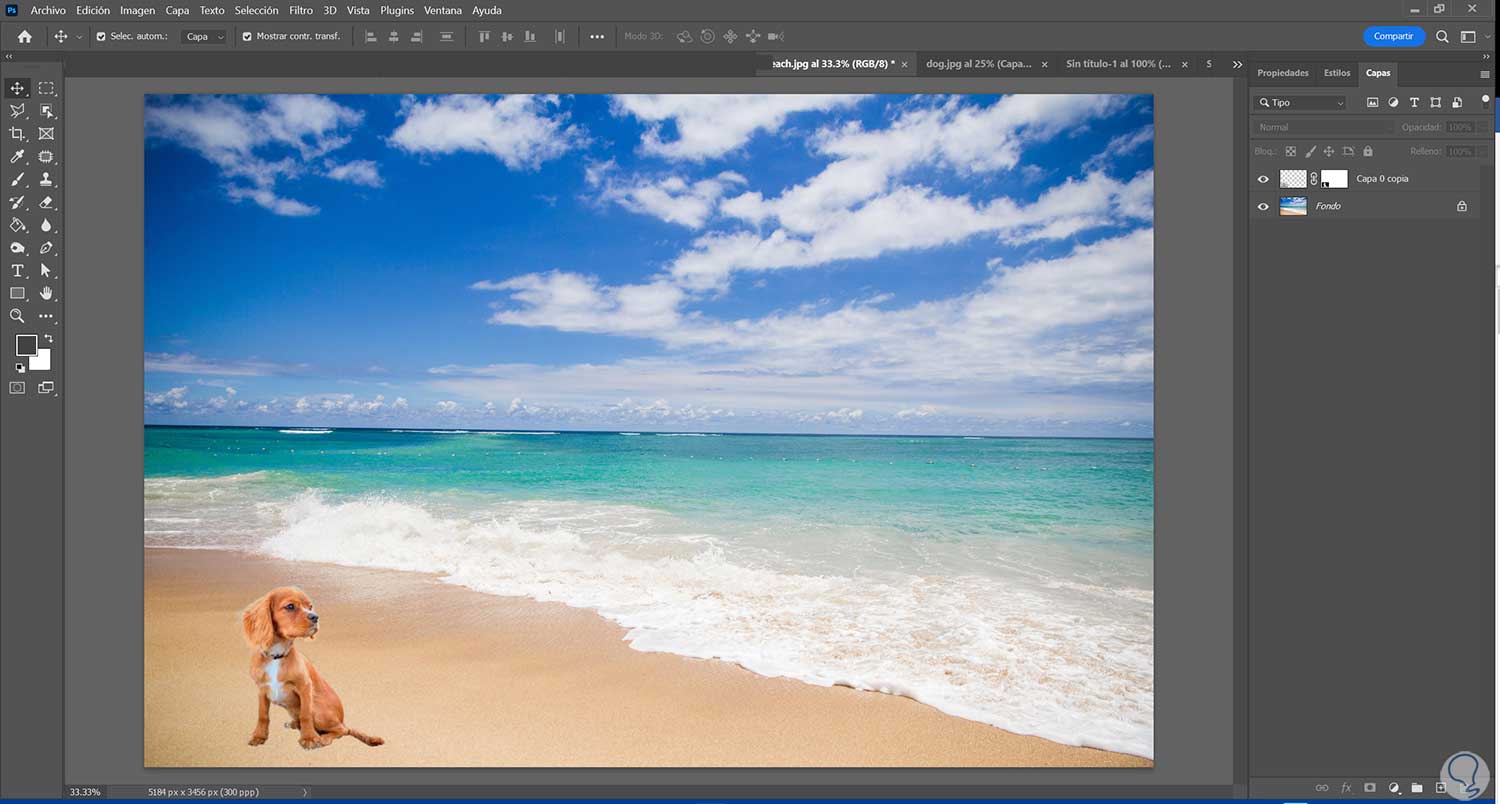This screenshot has height=804, width=1500.
Task: Open the Edit Toolbar three-dots button
Action: [x=46, y=316]
